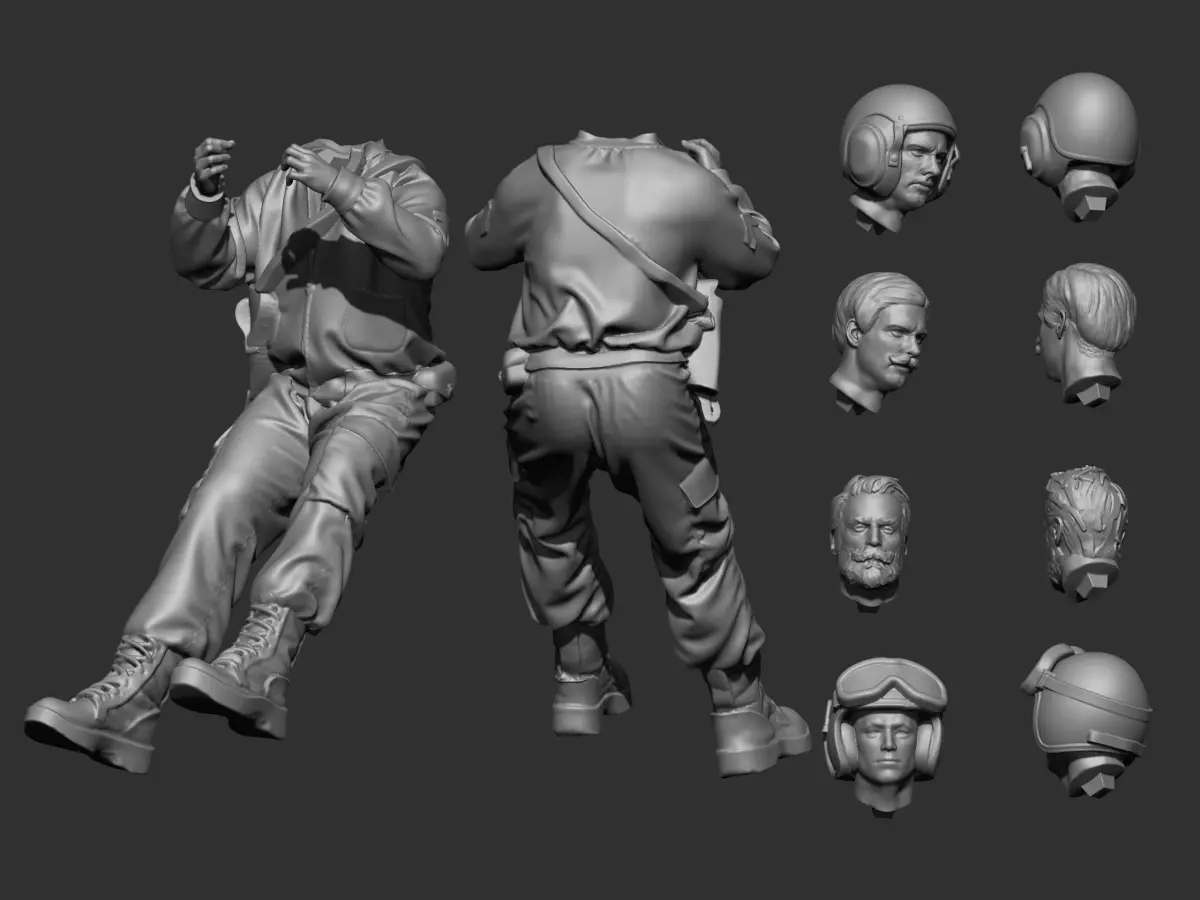
Task: Select the rear view of goggle-strapped helmet
Action: (x=1086, y=719)
